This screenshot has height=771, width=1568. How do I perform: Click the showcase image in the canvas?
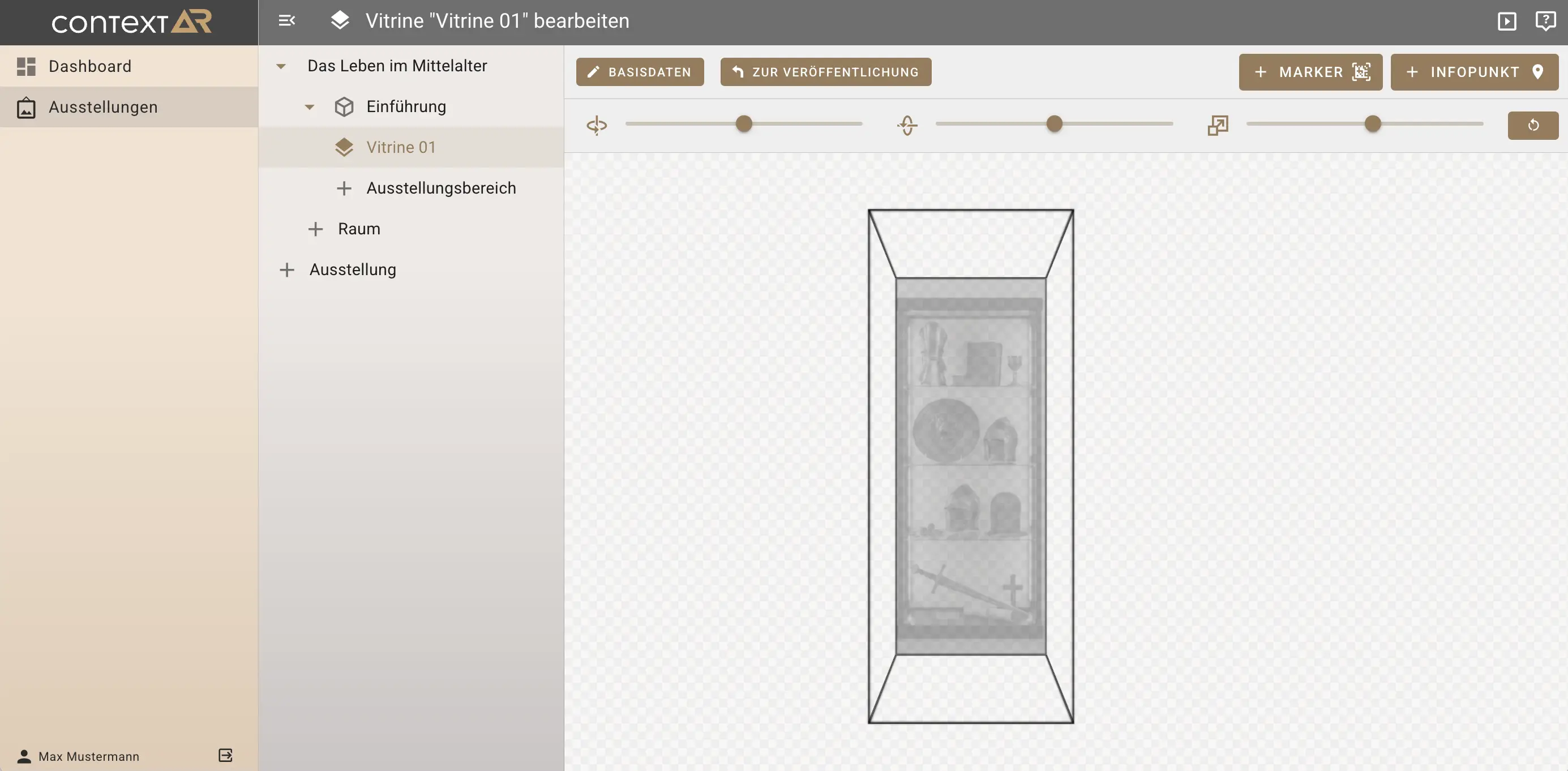coord(970,466)
